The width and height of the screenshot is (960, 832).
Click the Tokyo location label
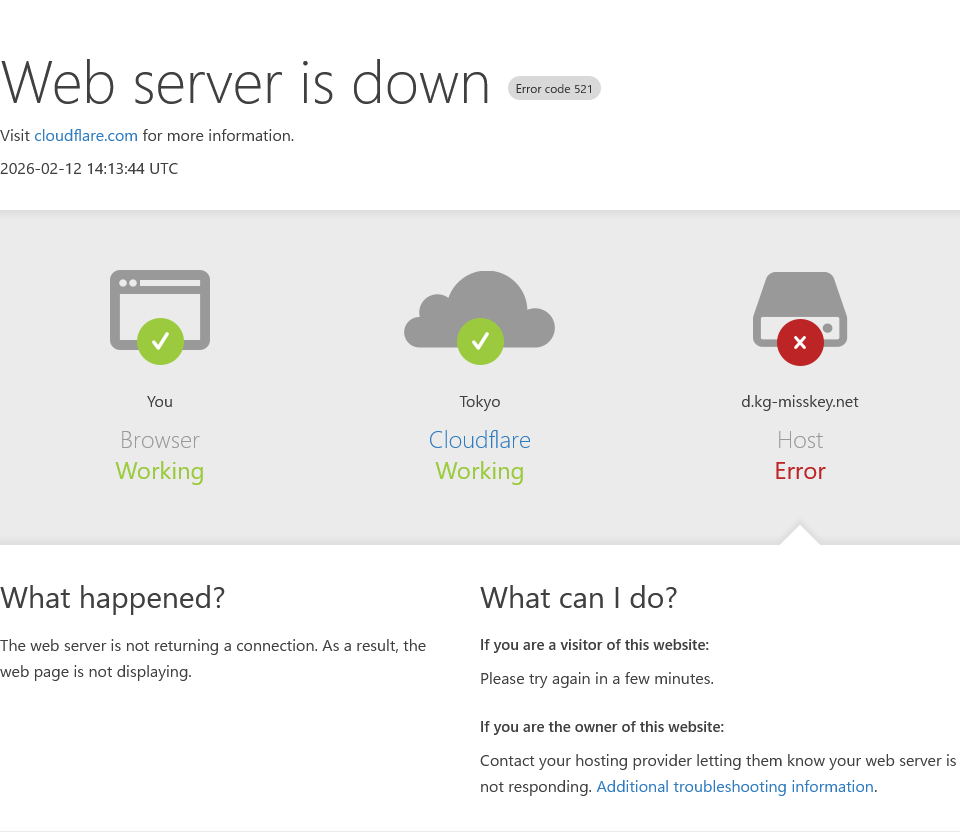click(x=480, y=402)
